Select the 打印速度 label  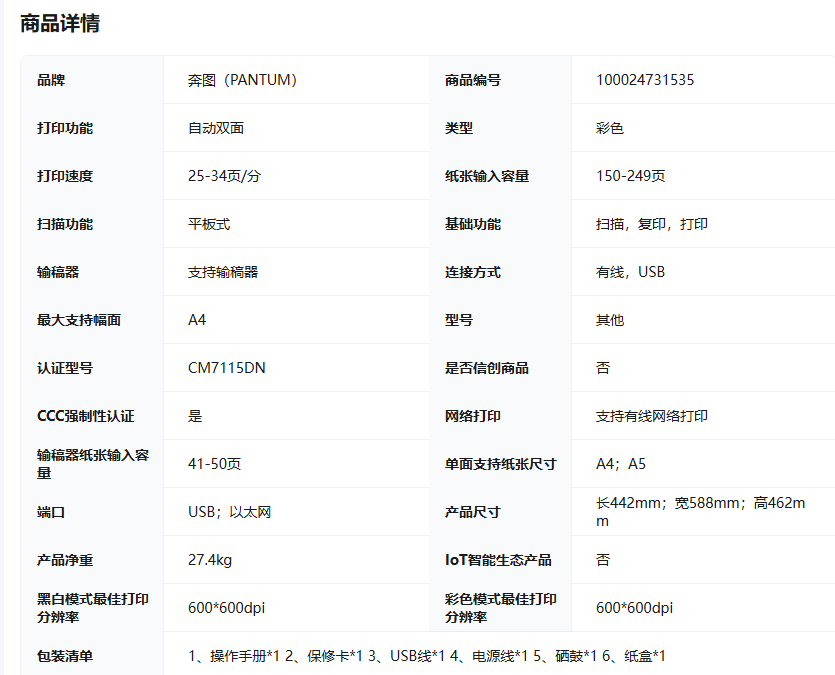tap(65, 176)
